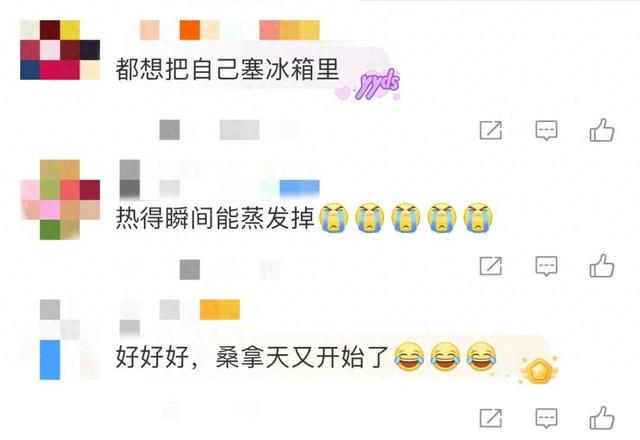Viewport: 640px width, 440px height.
Task: Reply to the 桑拿天又开始了 comment
Action: 546,418
